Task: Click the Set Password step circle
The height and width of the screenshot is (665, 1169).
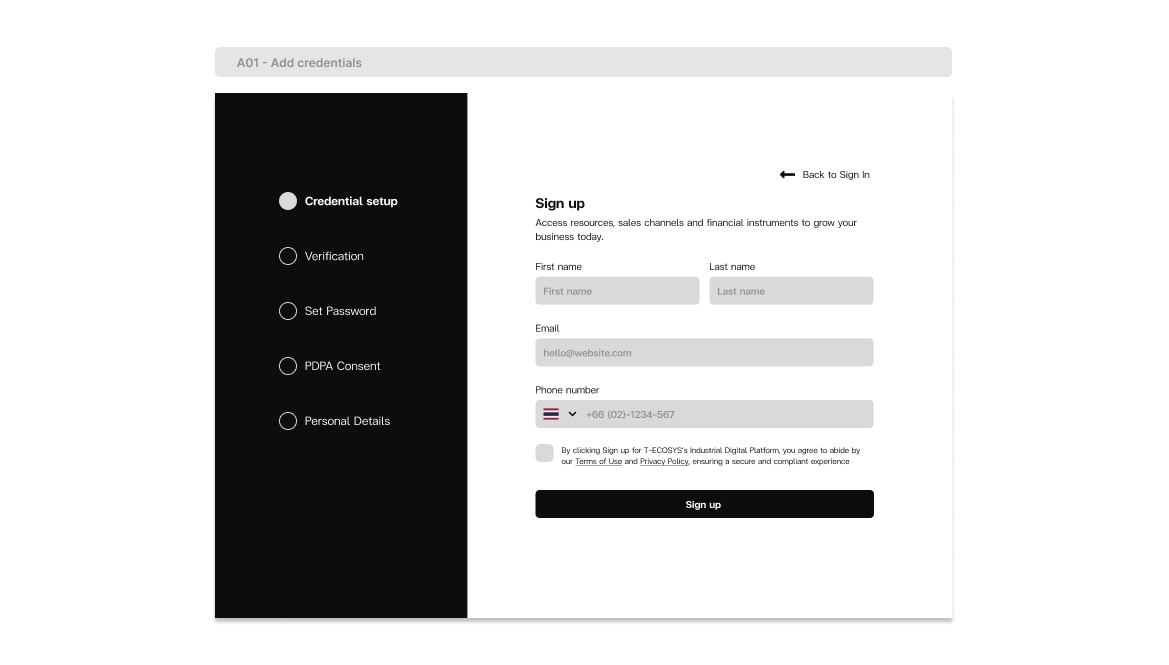Action: point(288,311)
